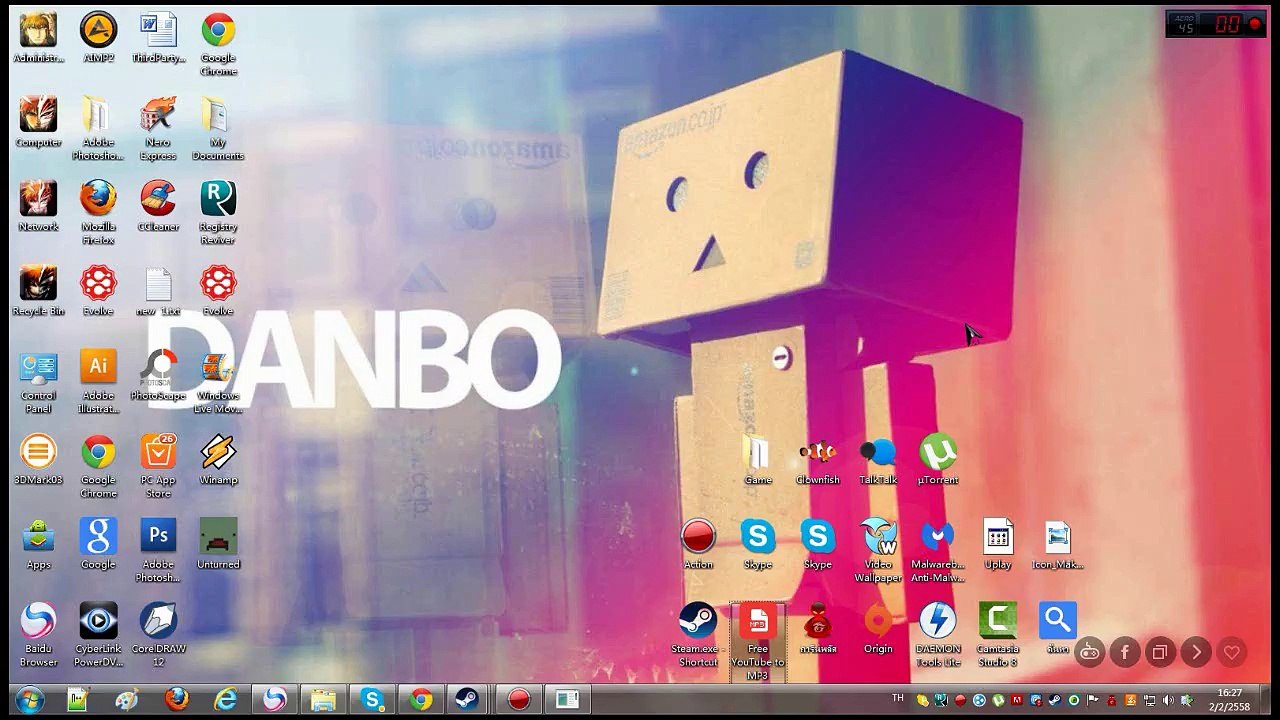Open Baidu Browser desktop shortcut
The width and height of the screenshot is (1280, 720).
point(38,634)
